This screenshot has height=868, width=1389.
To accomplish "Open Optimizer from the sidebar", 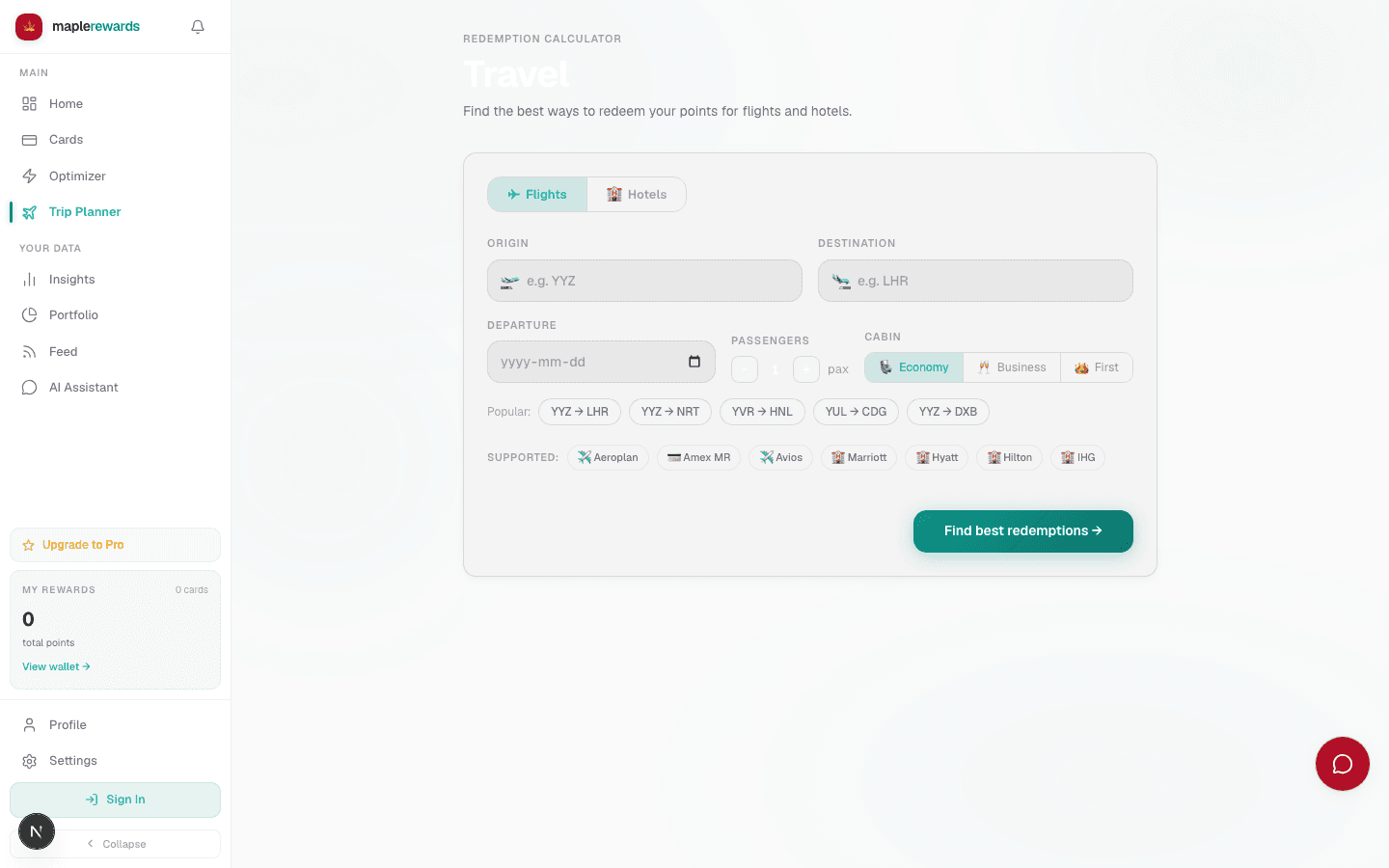I will click(77, 176).
